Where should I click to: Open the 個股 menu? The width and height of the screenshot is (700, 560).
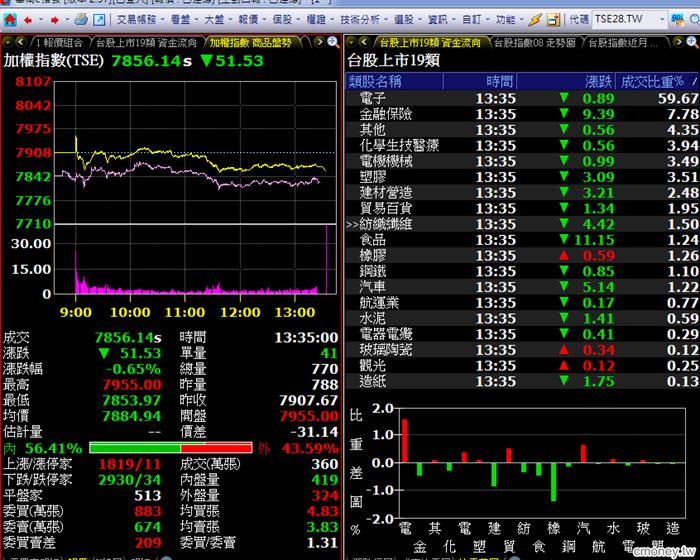tap(286, 20)
